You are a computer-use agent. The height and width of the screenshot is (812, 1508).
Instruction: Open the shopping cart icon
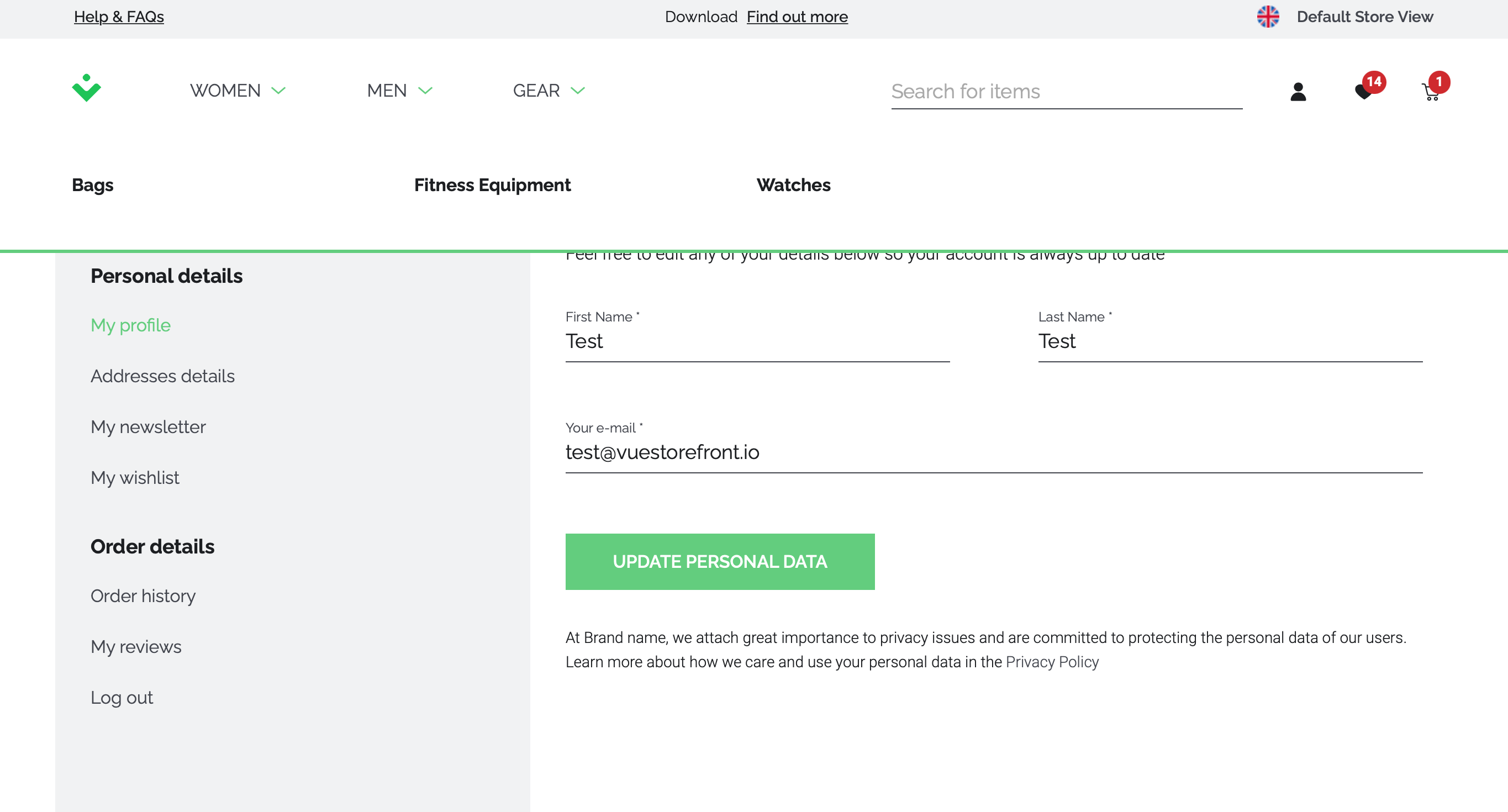1431,92
